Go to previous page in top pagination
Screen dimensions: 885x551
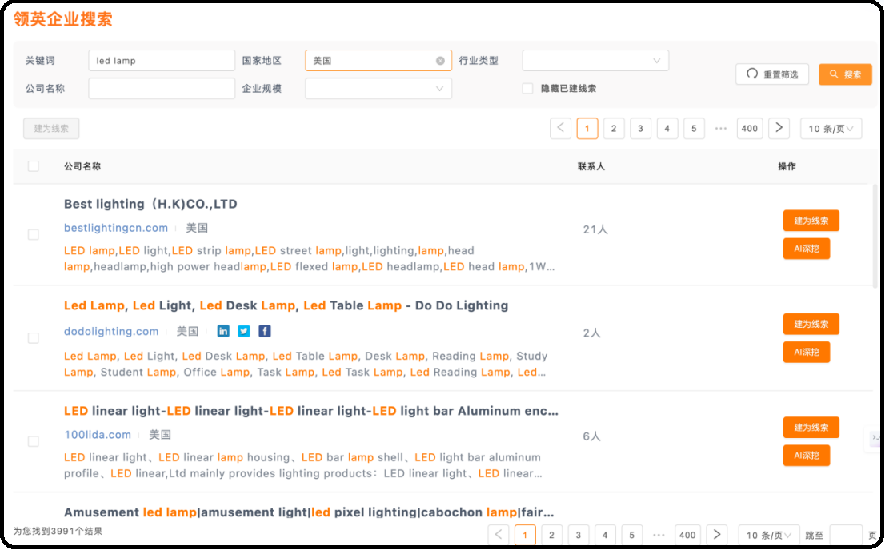pos(560,128)
